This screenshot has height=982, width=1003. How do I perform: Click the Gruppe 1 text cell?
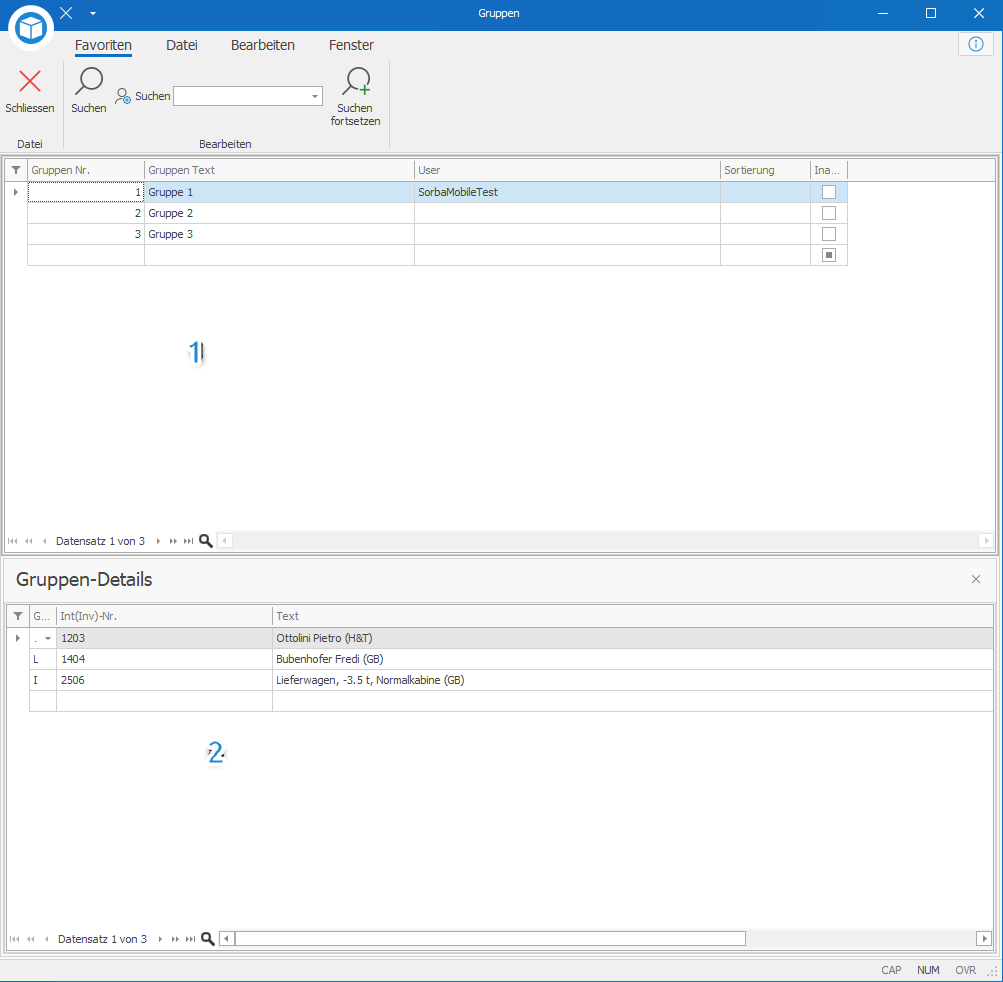click(x=280, y=192)
